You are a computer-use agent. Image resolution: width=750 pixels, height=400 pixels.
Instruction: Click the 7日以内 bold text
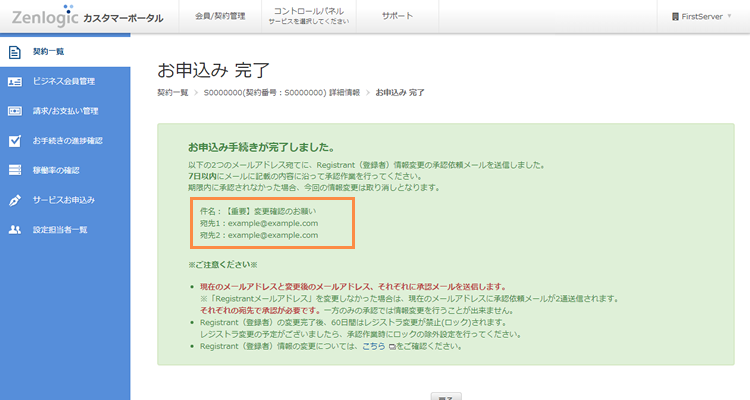tap(202, 176)
